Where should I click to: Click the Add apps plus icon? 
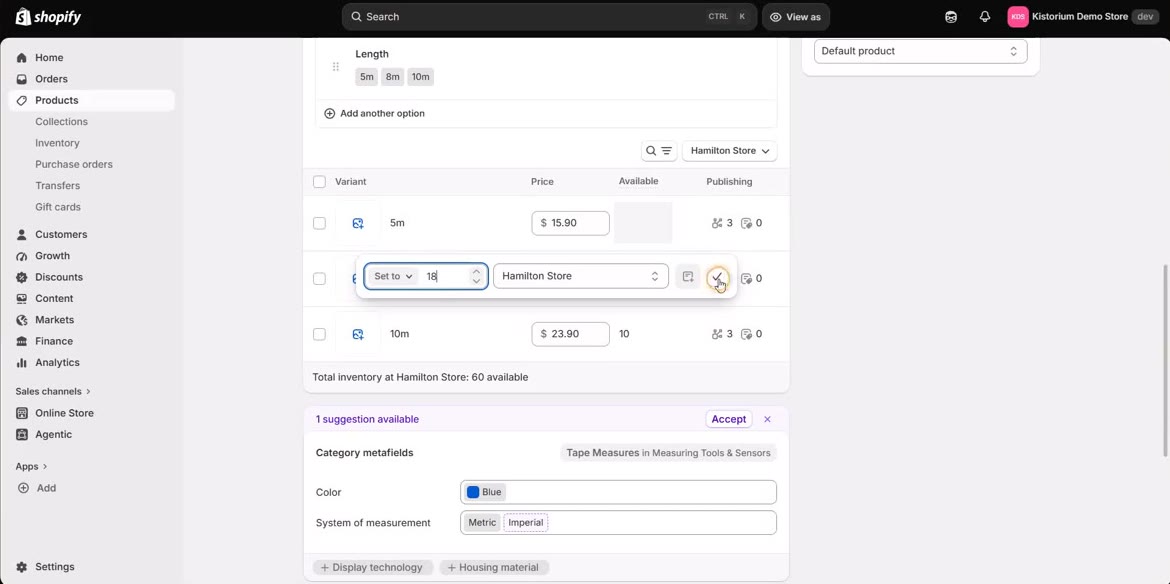[23, 488]
